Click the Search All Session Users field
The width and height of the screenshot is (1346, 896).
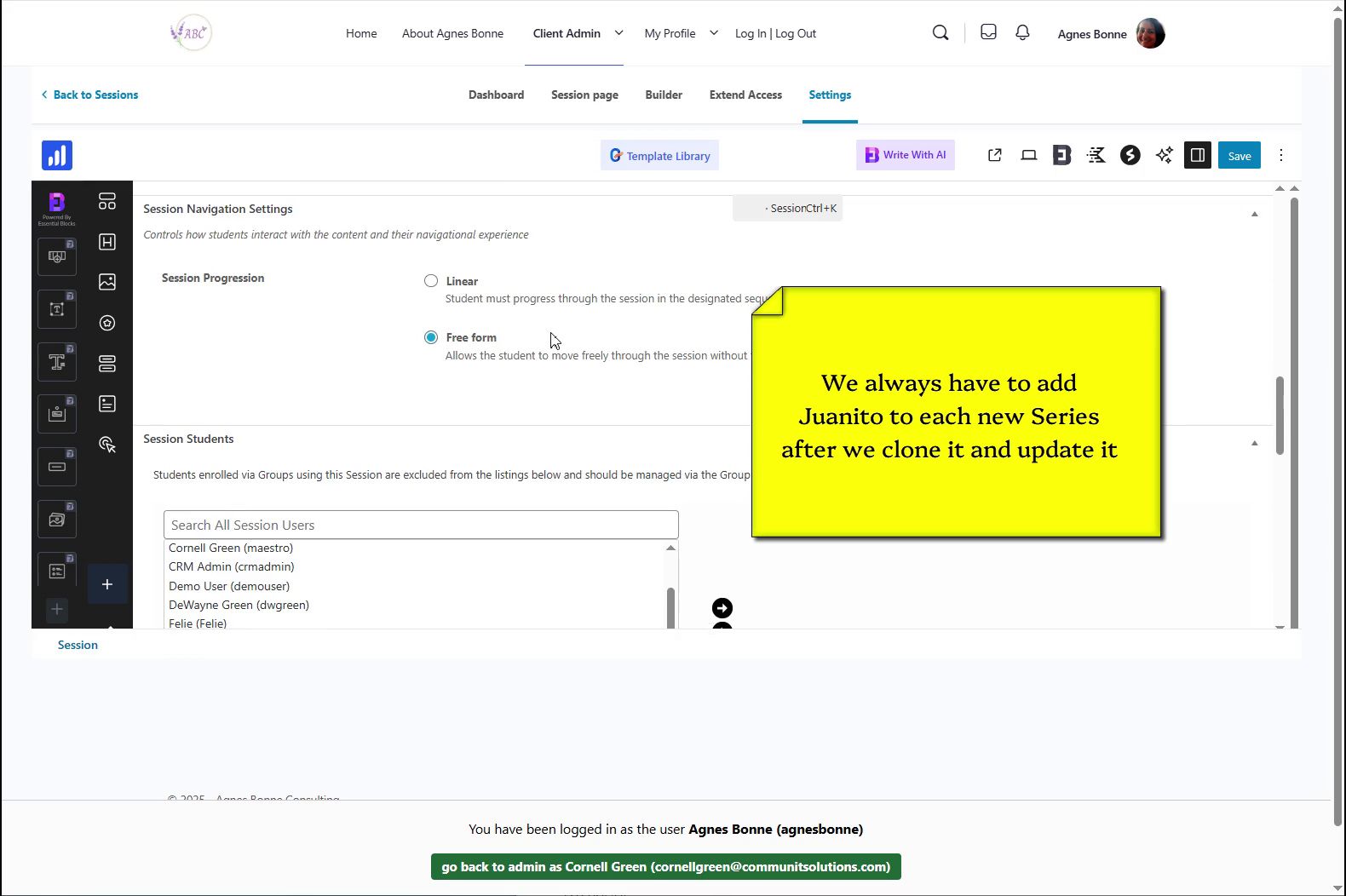(x=421, y=525)
